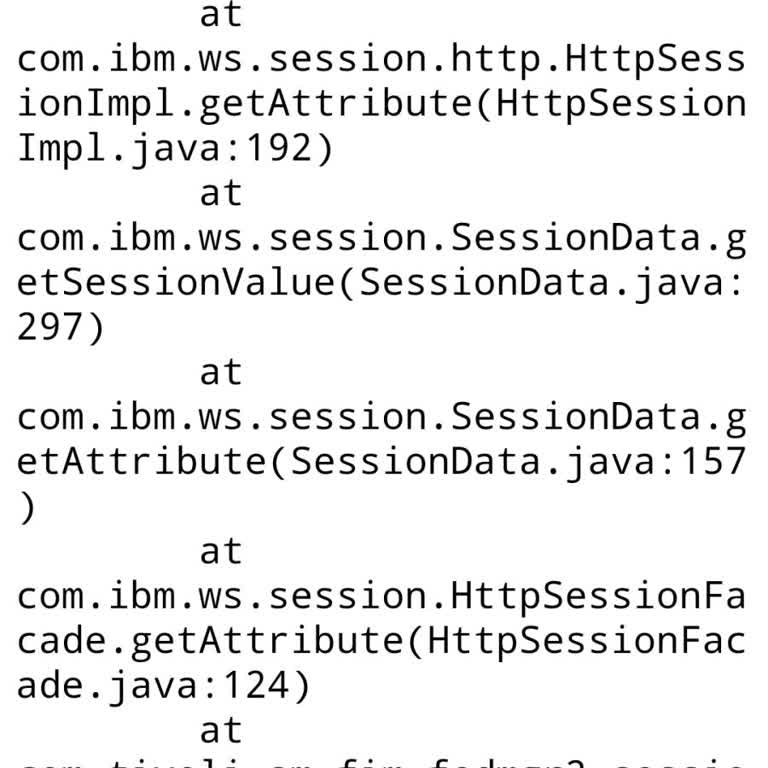Click the partially visible com.tivoli line
Viewport: 768px width, 768px height.
tap(381, 762)
